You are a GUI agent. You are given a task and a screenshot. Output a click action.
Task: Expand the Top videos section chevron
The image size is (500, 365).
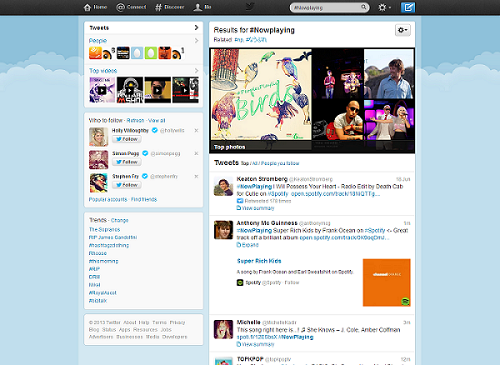(x=196, y=71)
